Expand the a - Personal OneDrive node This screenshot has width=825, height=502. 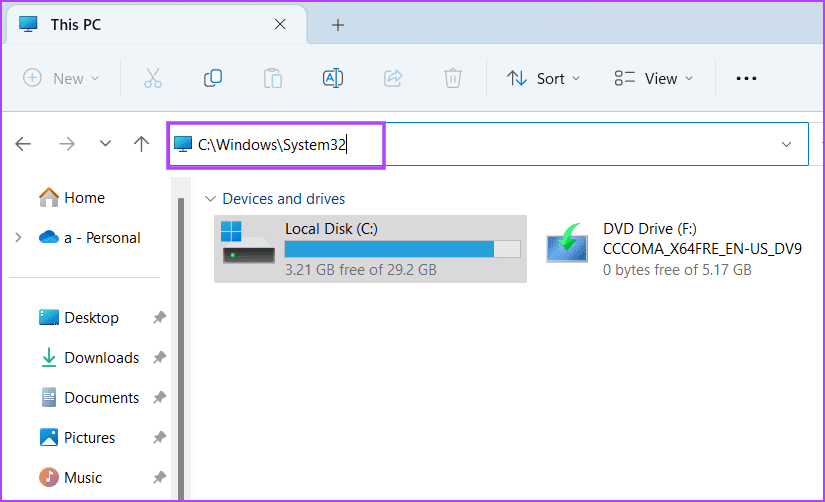[18, 238]
